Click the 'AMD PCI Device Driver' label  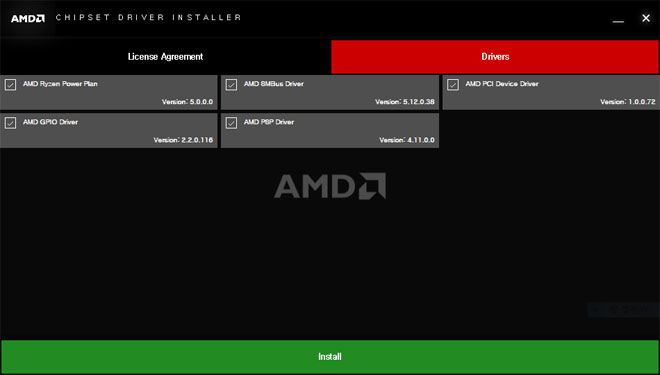point(502,84)
